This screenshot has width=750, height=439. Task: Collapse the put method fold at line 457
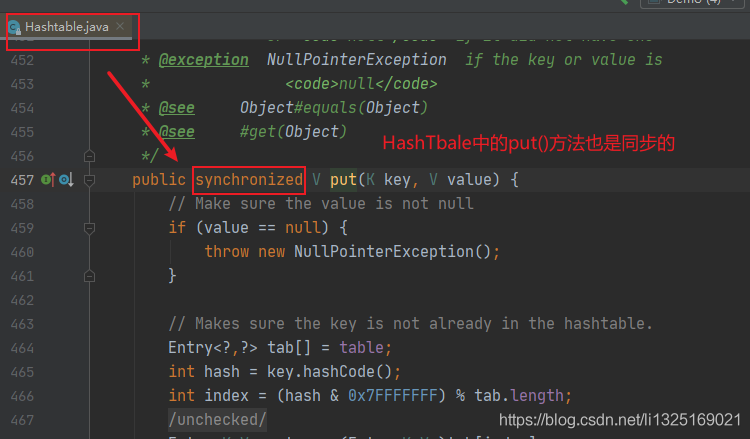point(89,180)
